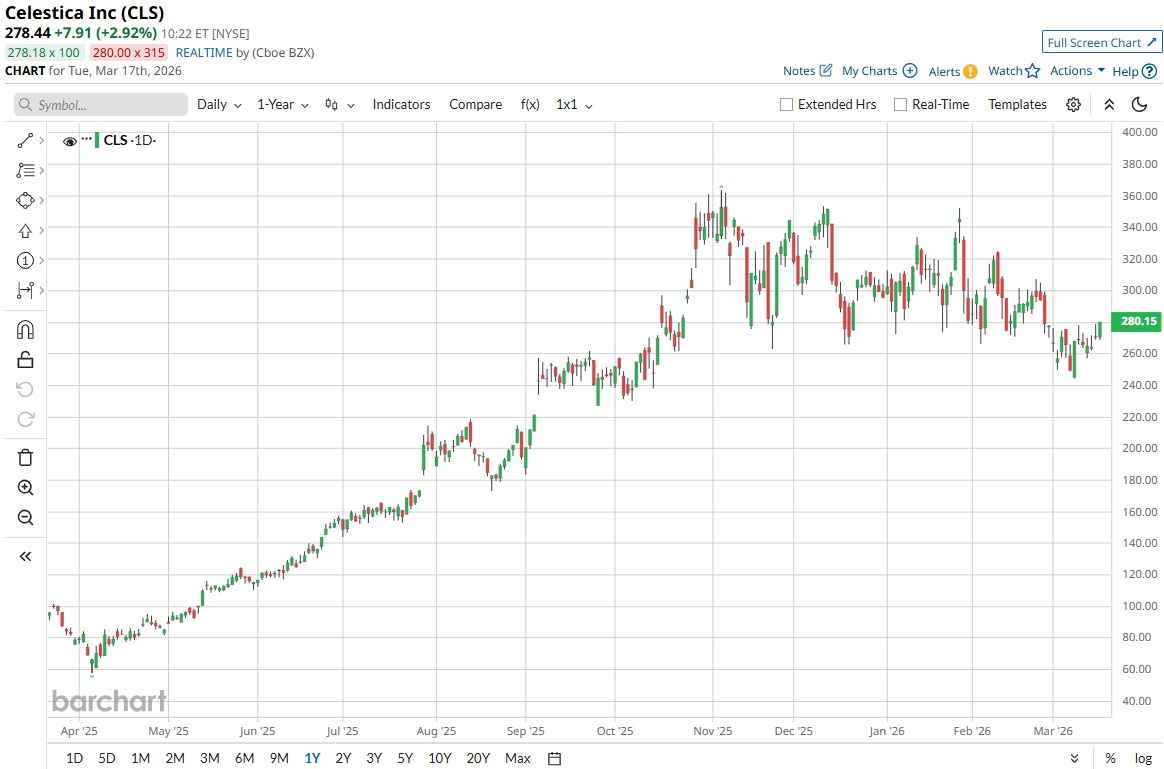Viewport: 1164px width, 769px height.
Task: Open the Daily frequency dropdown
Action: click(219, 105)
